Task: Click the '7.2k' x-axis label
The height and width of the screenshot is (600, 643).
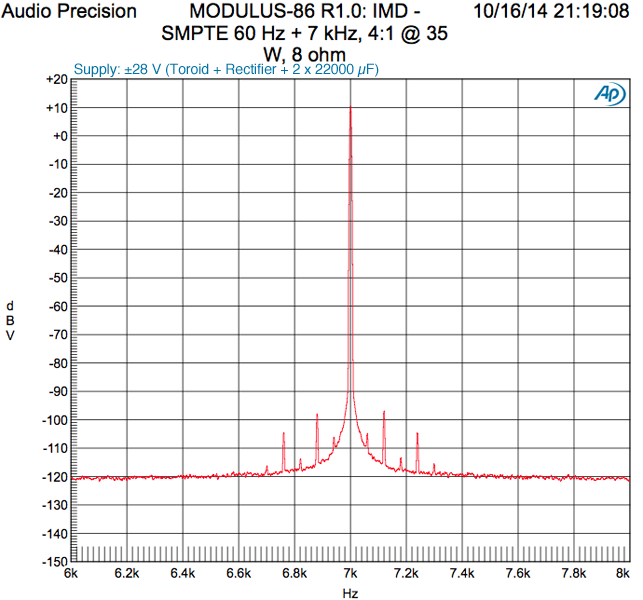Action: (x=406, y=573)
